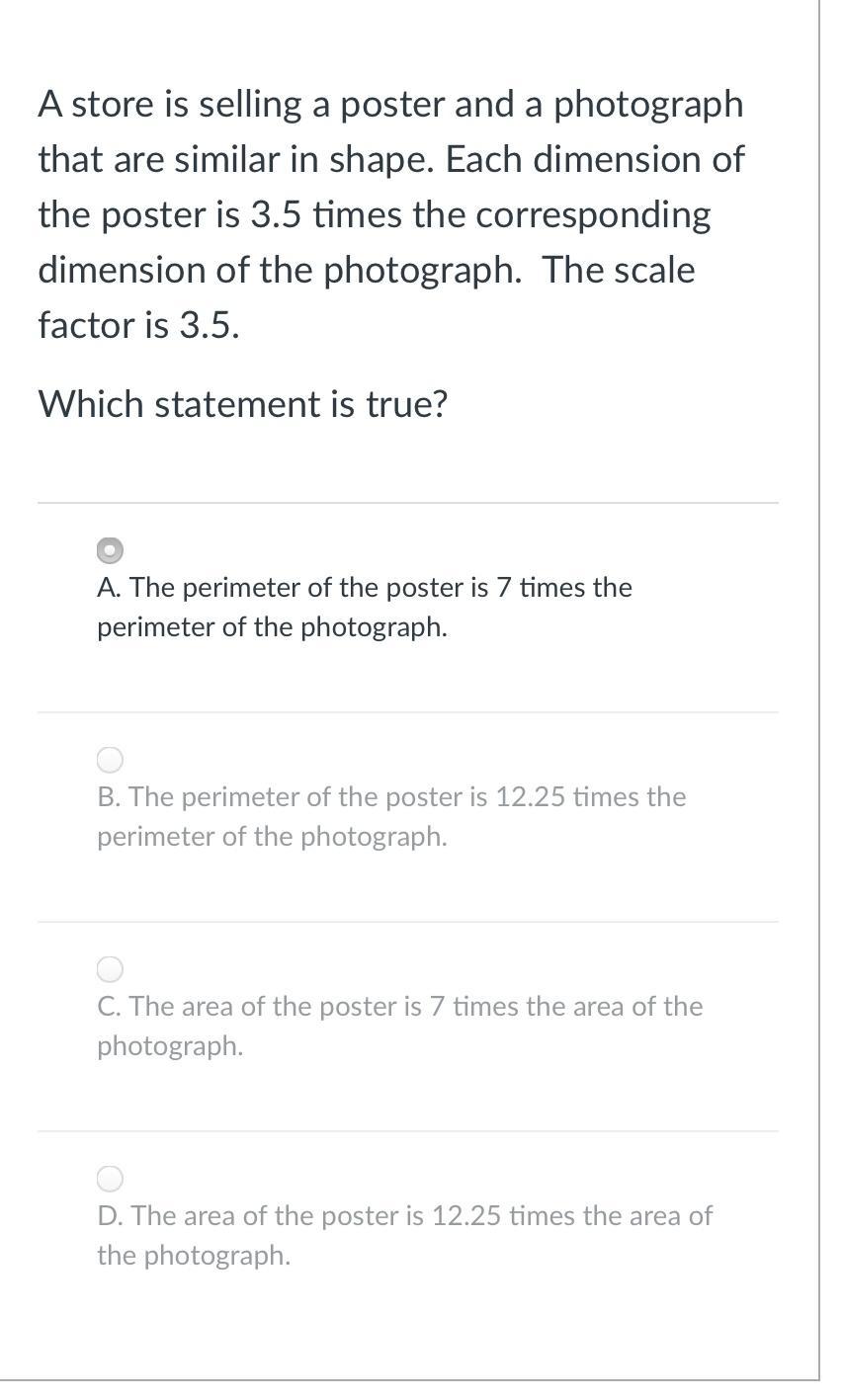Mark the radio button for answer C

click(x=110, y=969)
